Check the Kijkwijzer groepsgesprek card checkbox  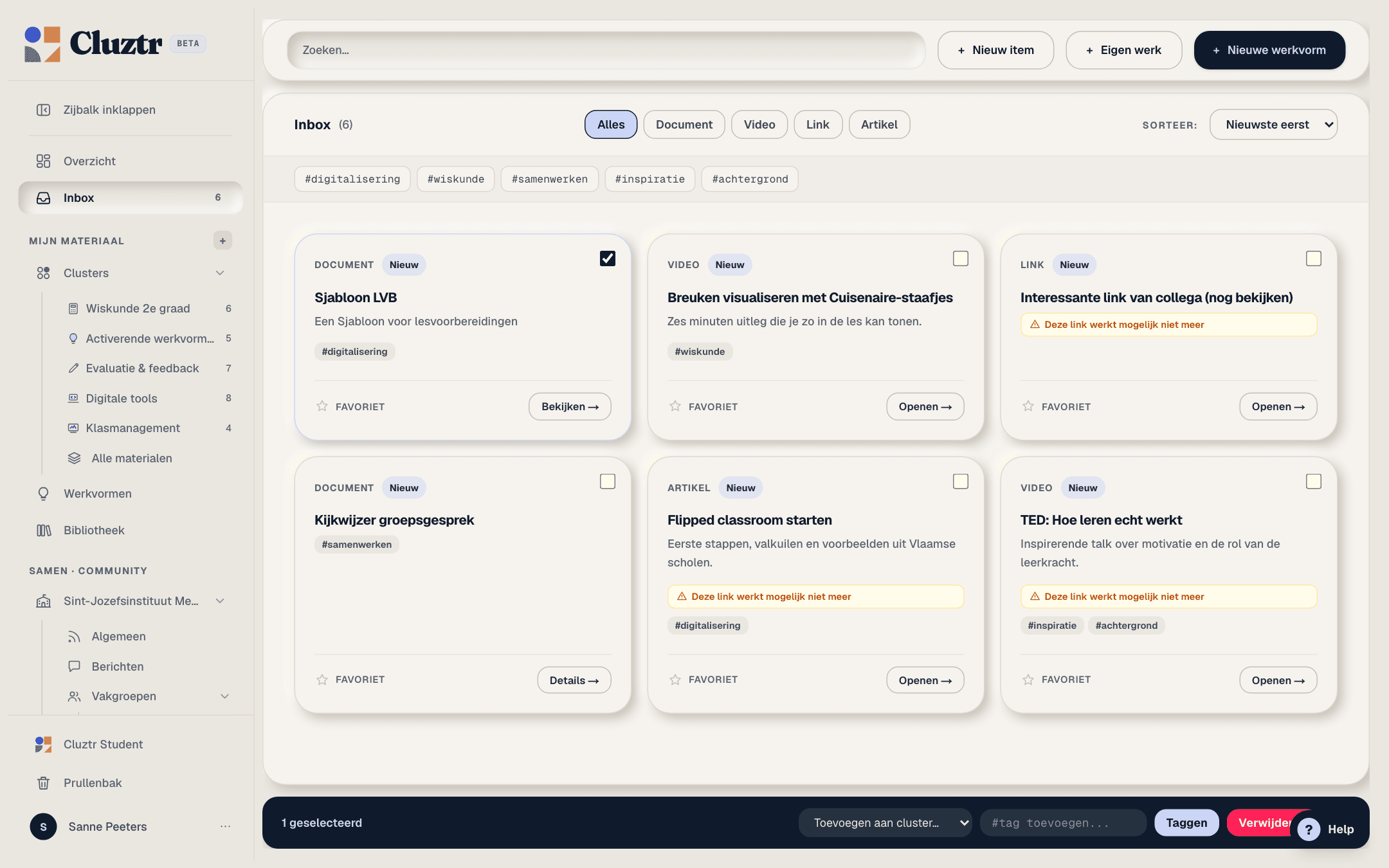(x=608, y=482)
